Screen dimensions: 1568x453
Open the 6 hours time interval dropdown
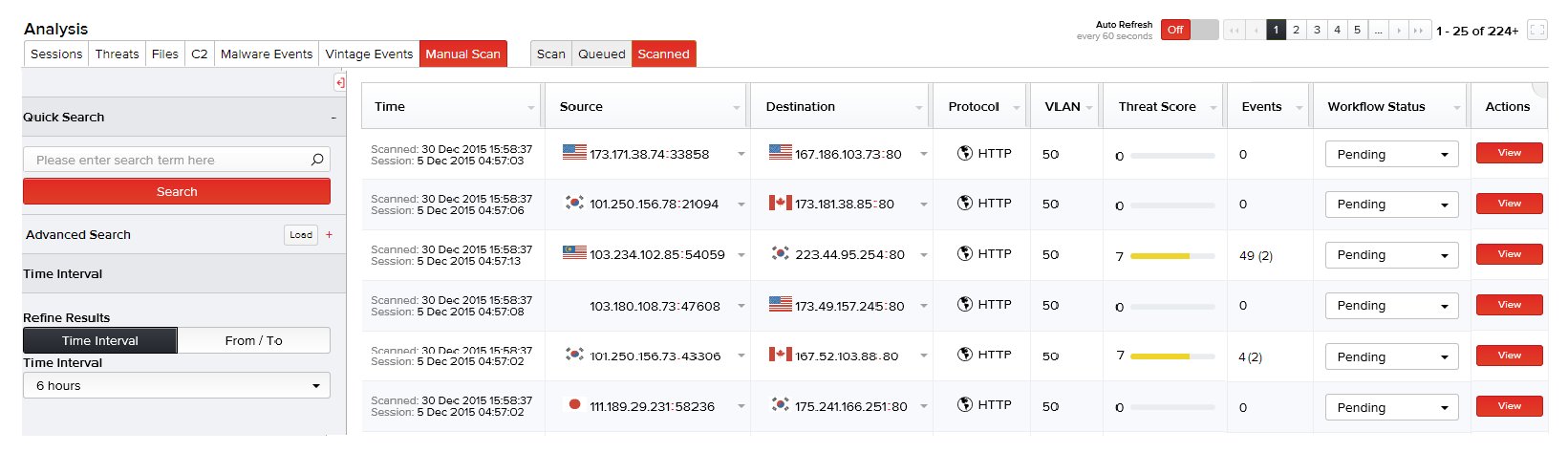[177, 385]
